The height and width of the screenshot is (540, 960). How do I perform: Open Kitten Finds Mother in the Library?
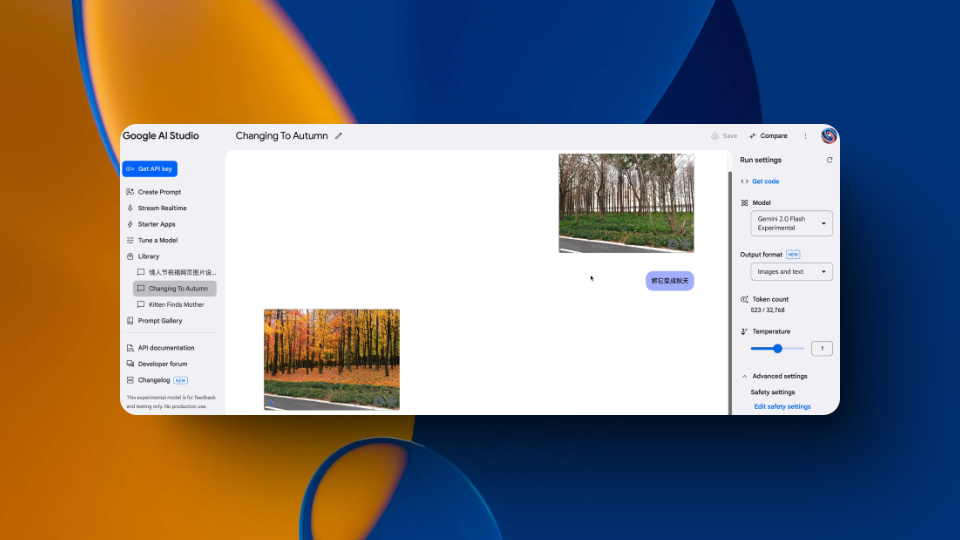178,304
